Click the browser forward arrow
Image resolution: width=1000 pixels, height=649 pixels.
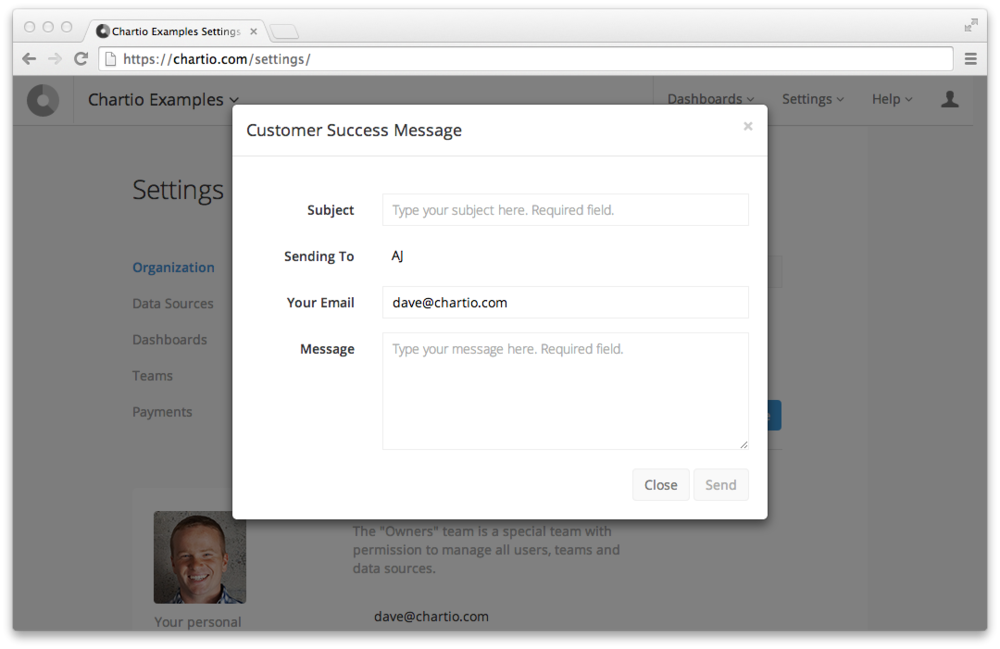[55, 59]
